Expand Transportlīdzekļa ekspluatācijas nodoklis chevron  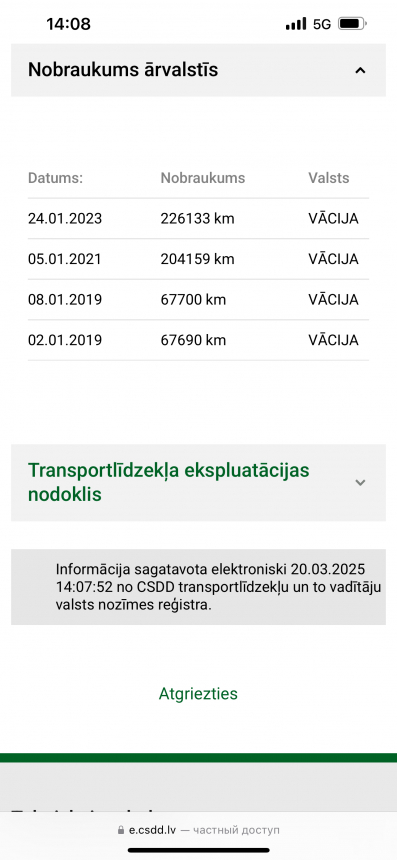[360, 483]
